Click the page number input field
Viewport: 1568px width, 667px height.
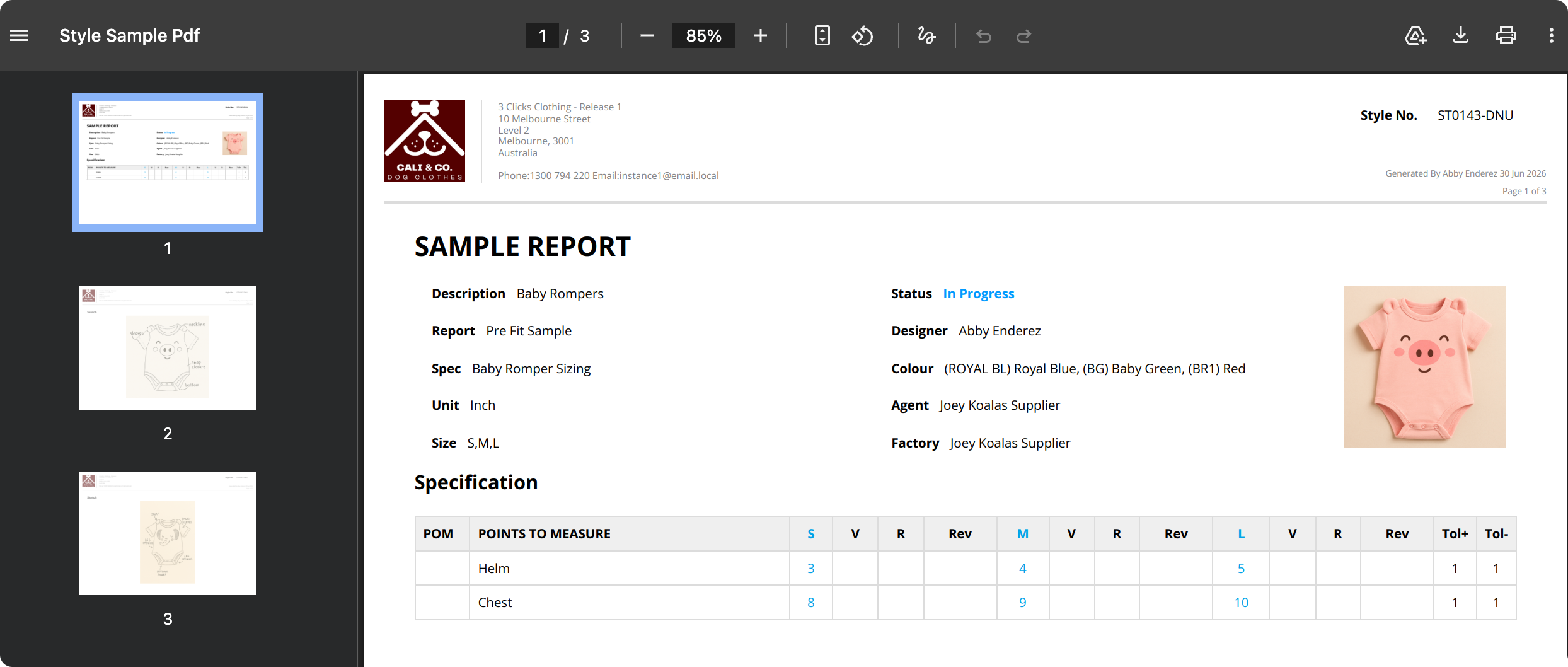click(542, 36)
